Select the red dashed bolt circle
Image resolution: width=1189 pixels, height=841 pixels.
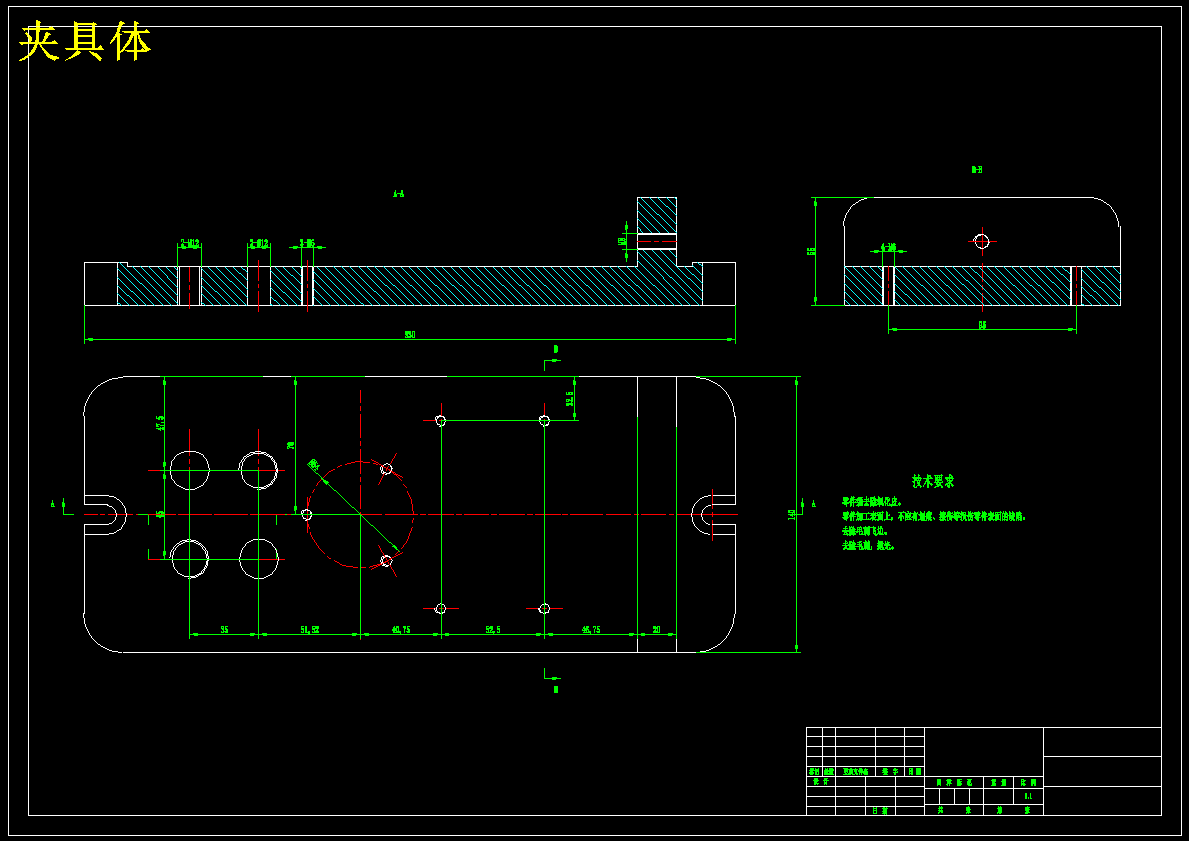tap(360, 514)
